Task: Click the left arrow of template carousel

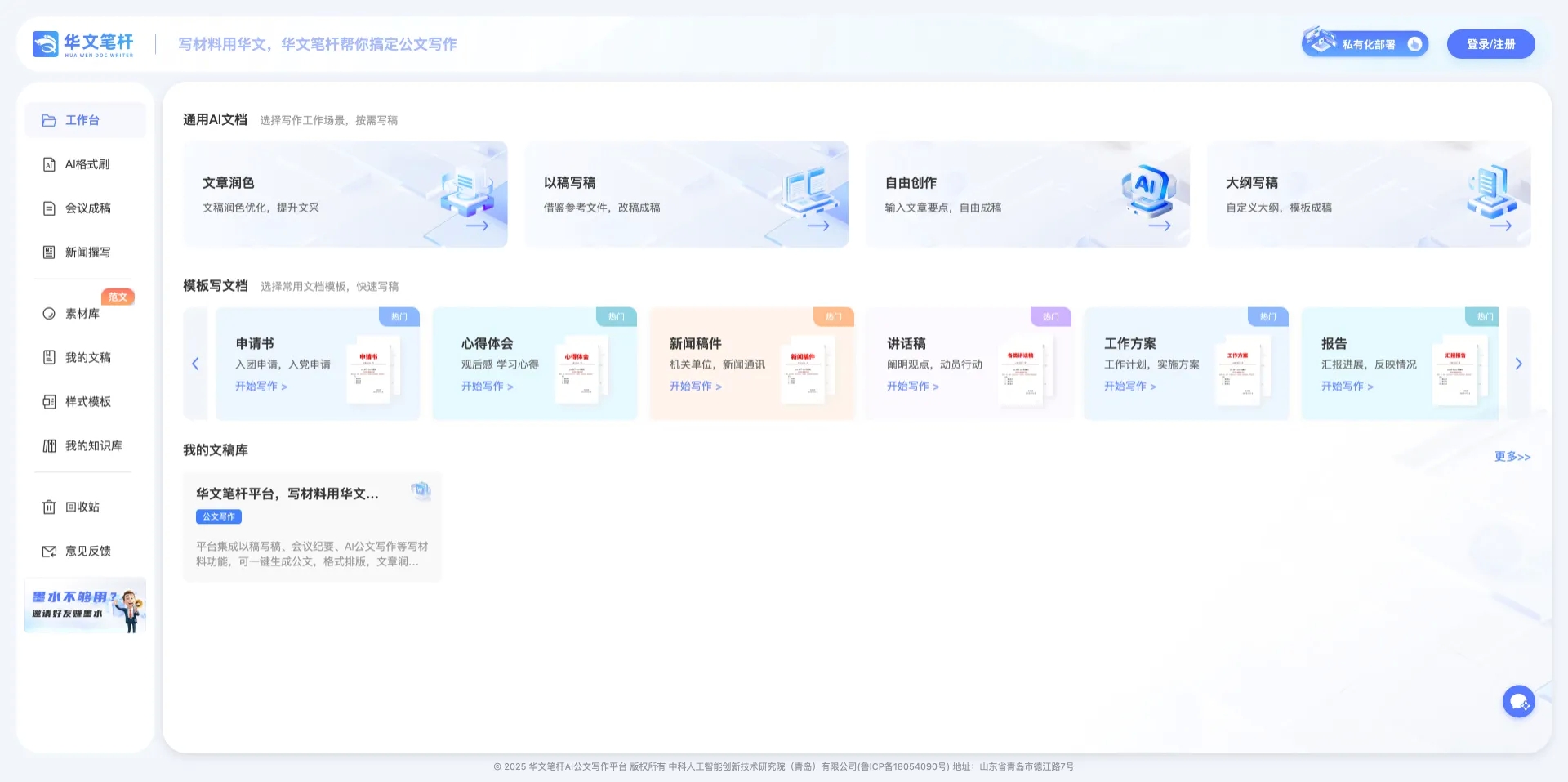Action: coord(195,364)
